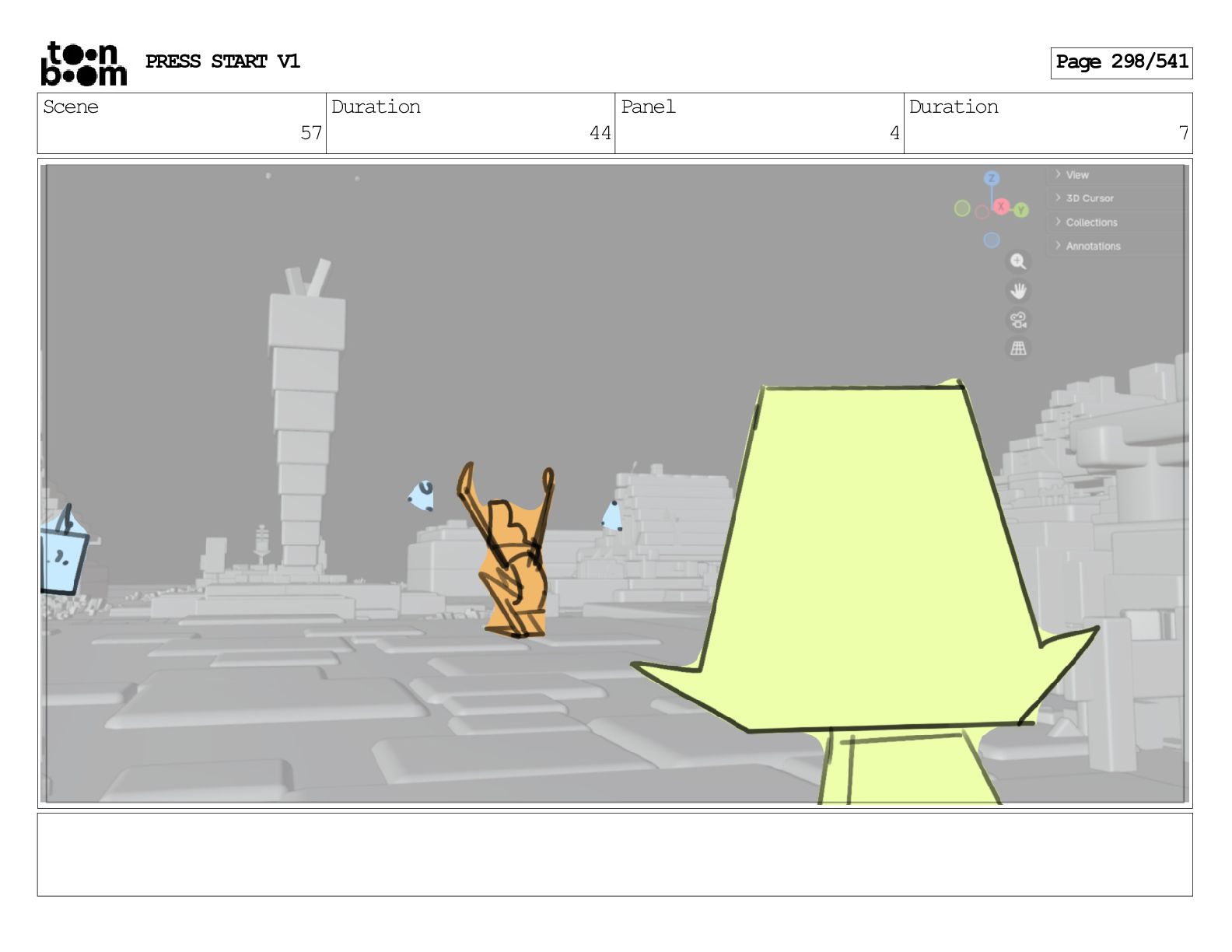Click the zoom magnifier viewport icon
This screenshot has height=952, width=1232.
click(1018, 261)
